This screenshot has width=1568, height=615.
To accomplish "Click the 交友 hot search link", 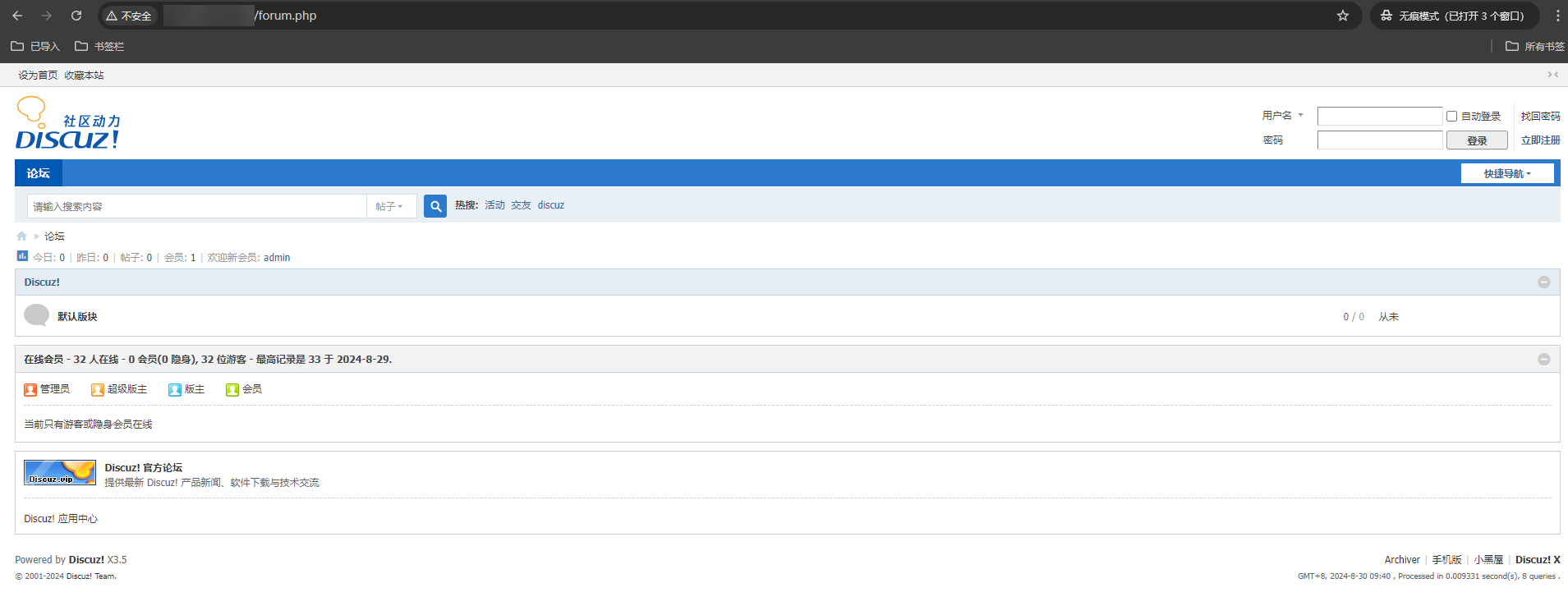I will 522,205.
